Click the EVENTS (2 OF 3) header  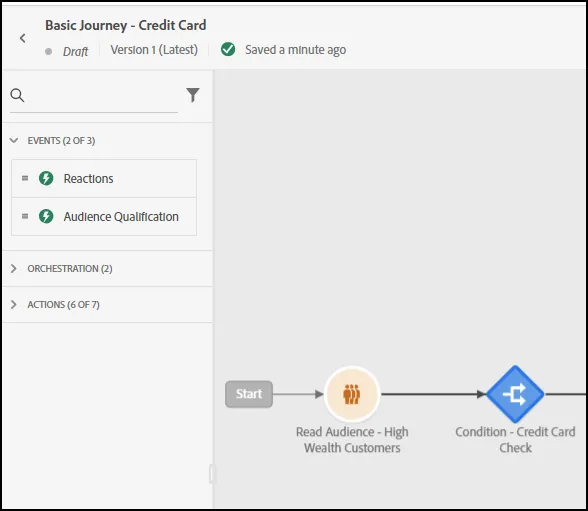point(61,141)
